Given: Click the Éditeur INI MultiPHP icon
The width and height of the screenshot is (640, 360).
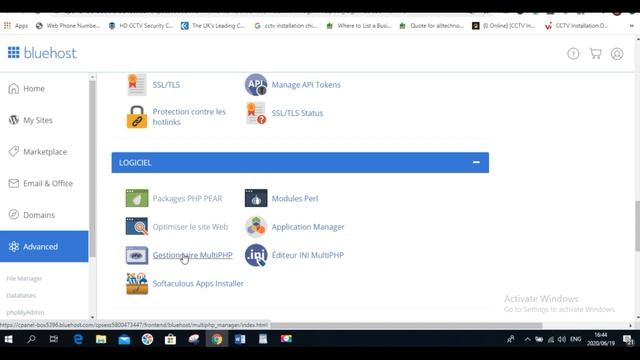Looking at the screenshot, I should [x=256, y=255].
